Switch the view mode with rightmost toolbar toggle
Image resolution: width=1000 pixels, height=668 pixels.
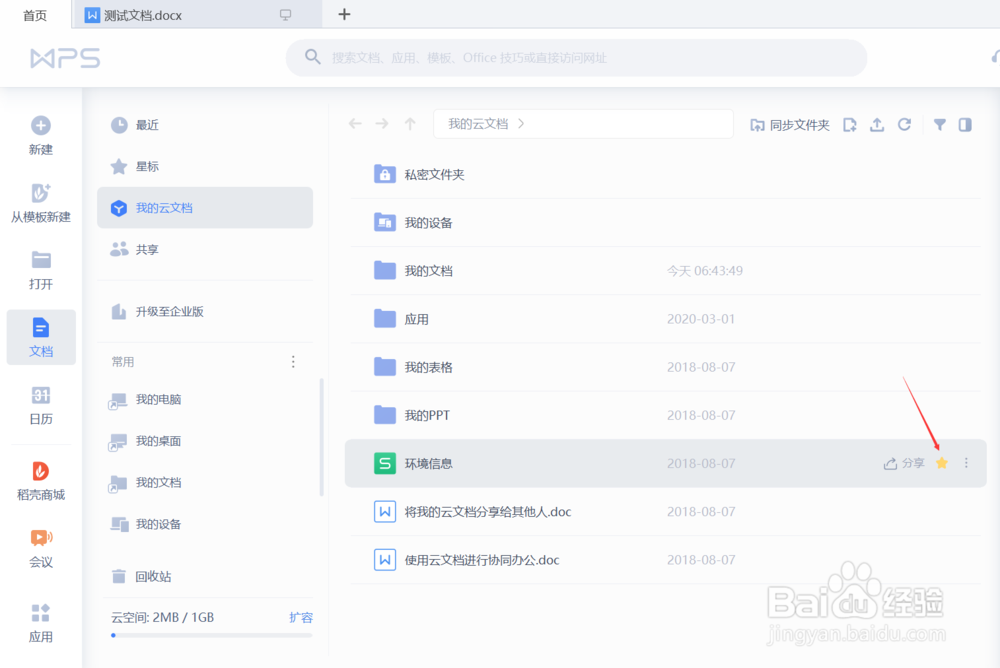tap(963, 124)
